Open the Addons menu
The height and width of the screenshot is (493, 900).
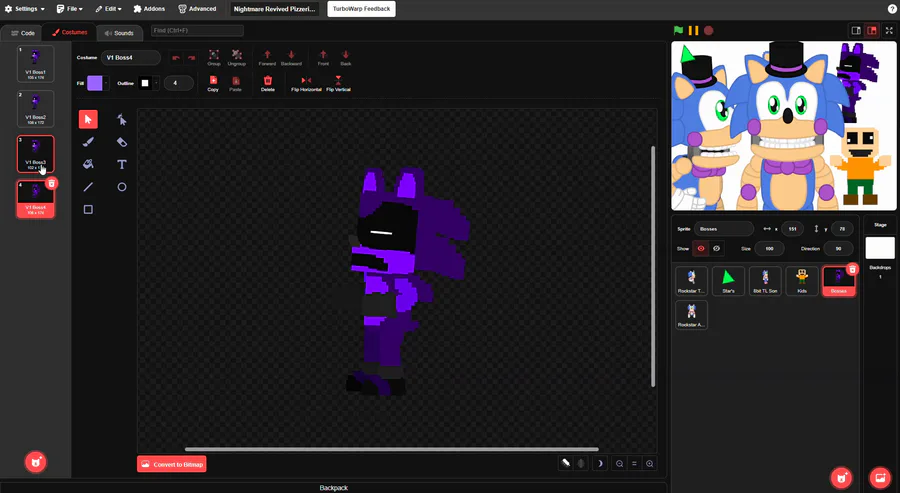(x=149, y=9)
